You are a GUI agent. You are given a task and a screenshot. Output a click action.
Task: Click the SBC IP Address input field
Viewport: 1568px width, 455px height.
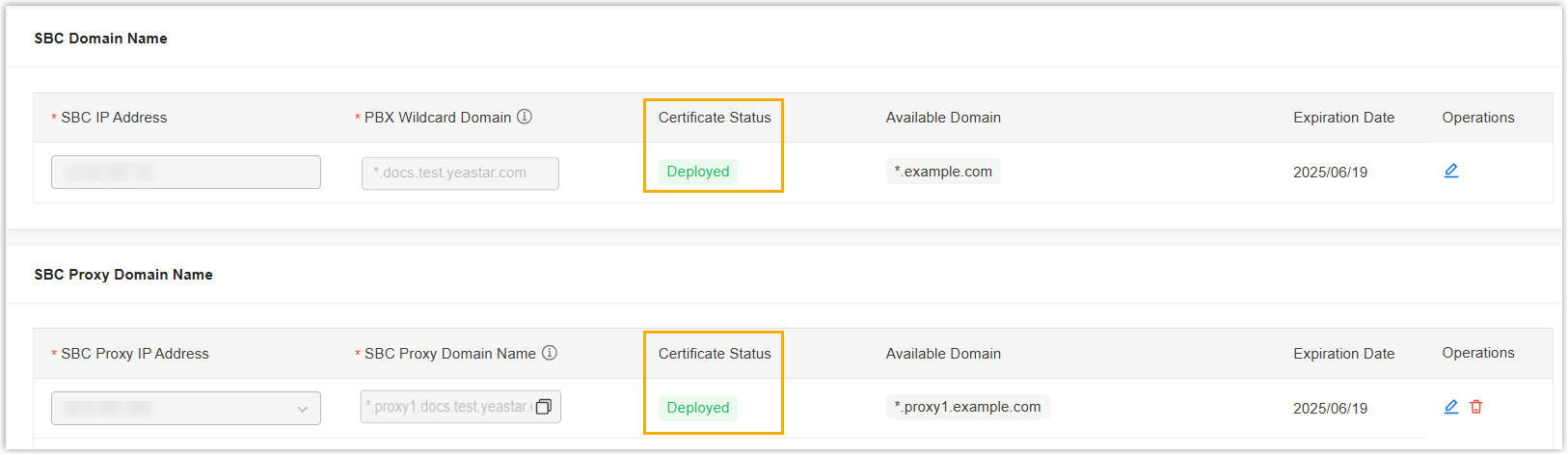[x=186, y=173]
